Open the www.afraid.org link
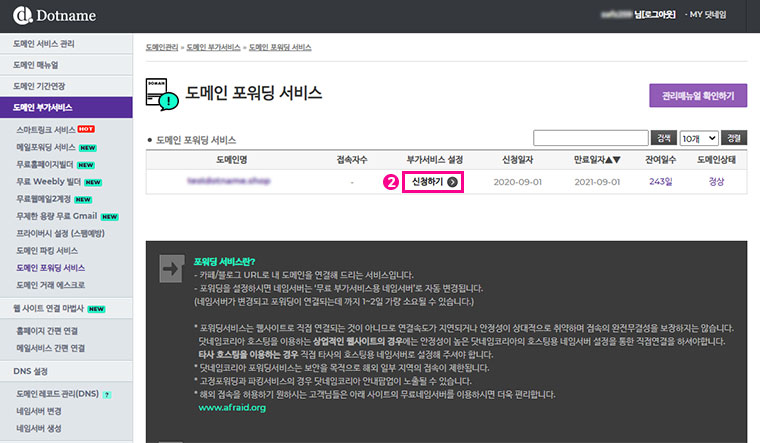 click(x=234, y=408)
